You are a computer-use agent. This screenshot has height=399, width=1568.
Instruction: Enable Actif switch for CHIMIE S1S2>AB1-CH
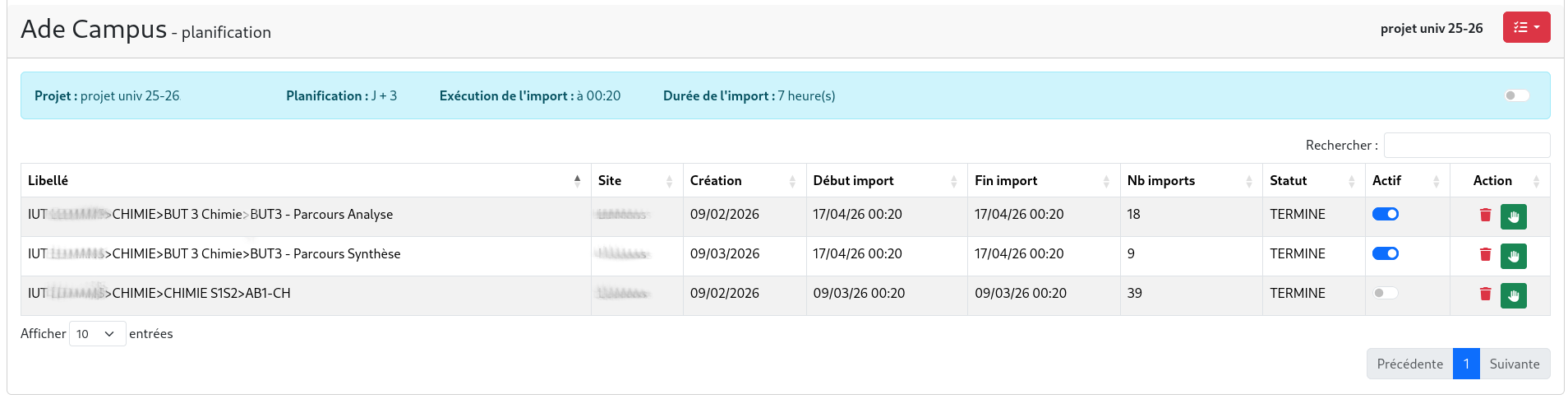[x=1386, y=293]
